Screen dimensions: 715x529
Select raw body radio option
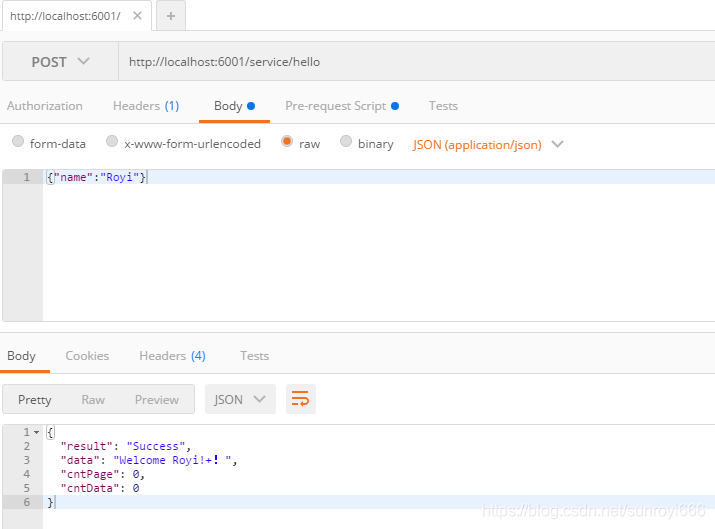[x=287, y=141]
